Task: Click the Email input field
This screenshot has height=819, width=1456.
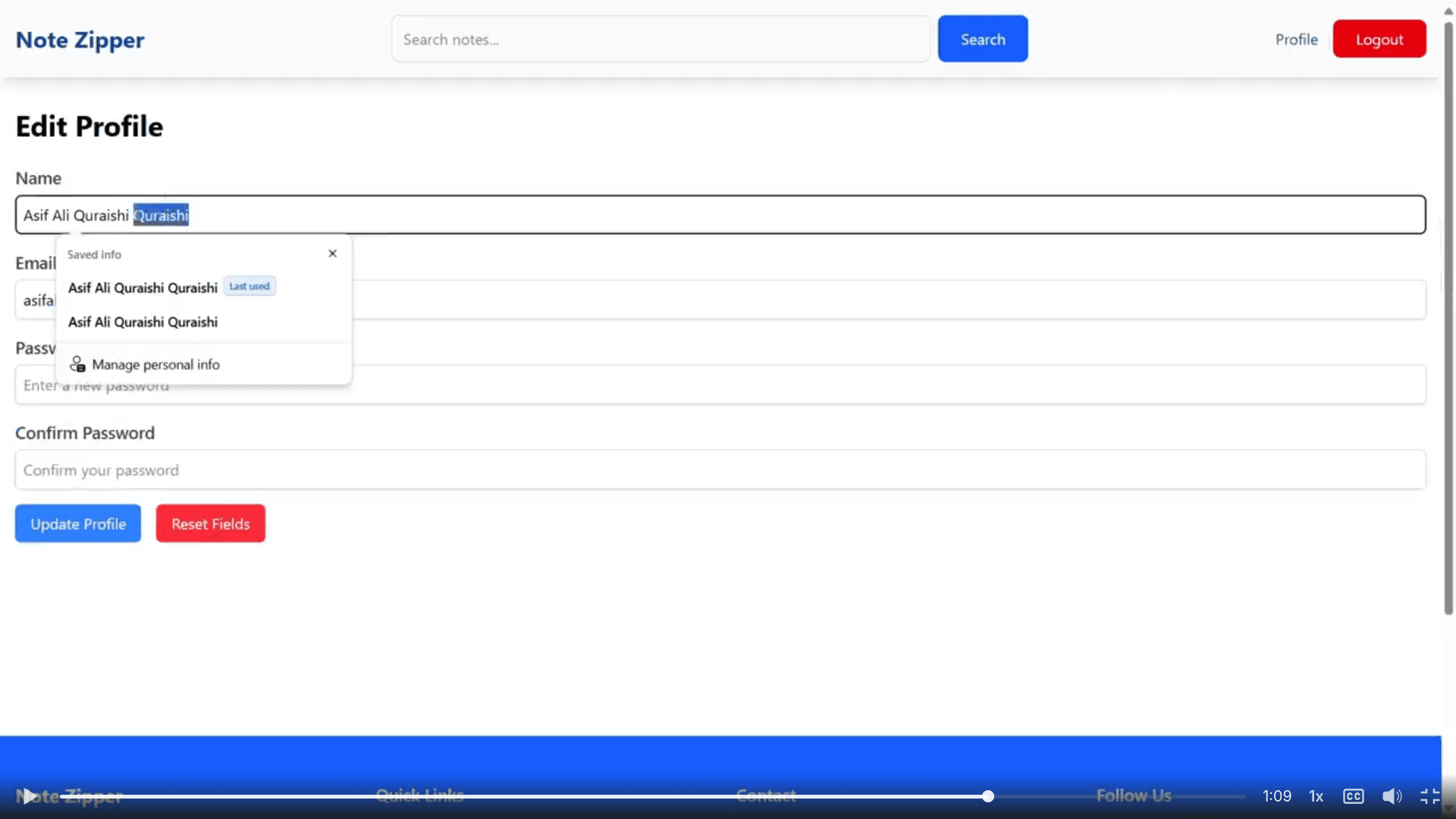Action: coord(720,300)
